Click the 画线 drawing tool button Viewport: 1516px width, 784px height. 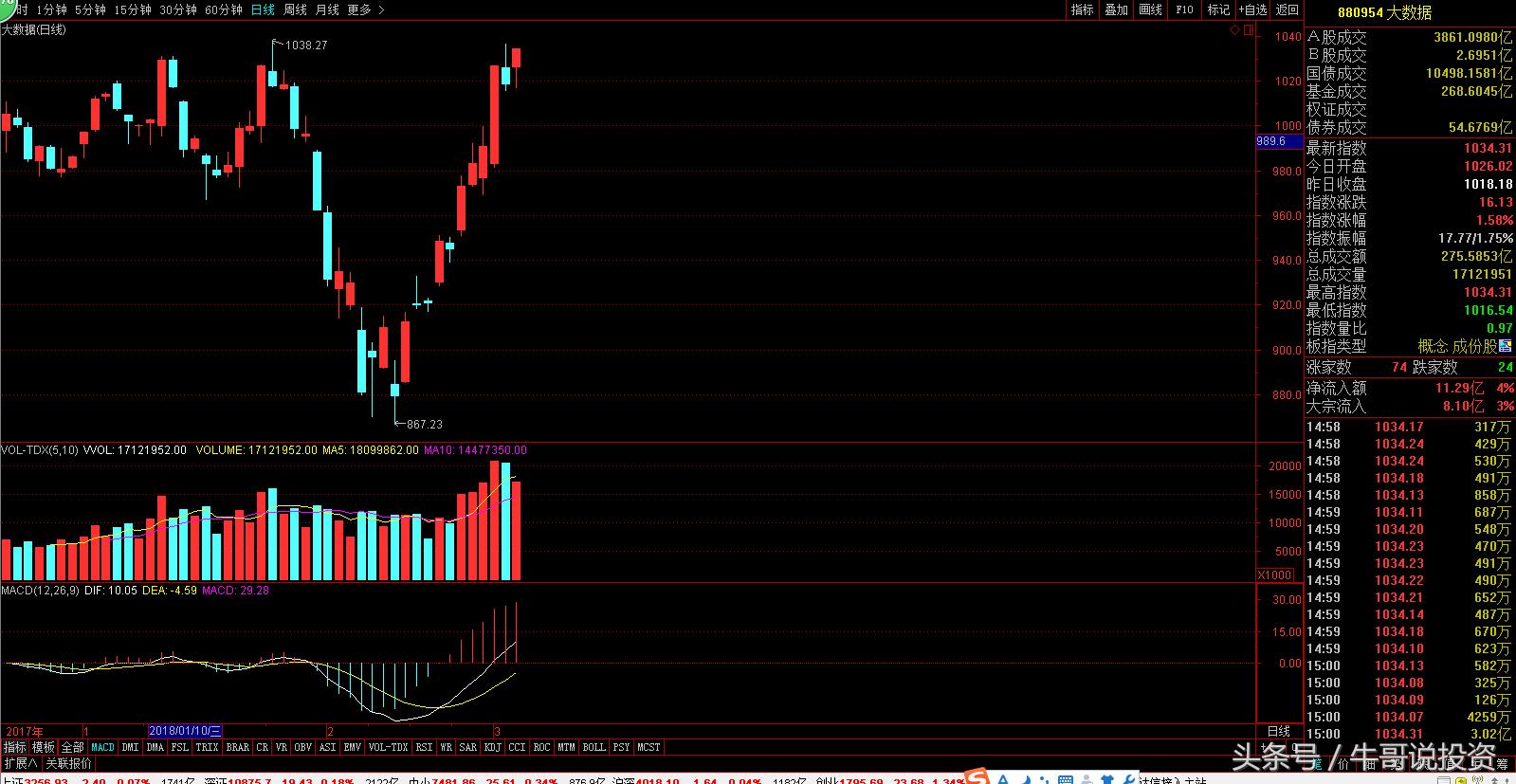[x=1150, y=9]
